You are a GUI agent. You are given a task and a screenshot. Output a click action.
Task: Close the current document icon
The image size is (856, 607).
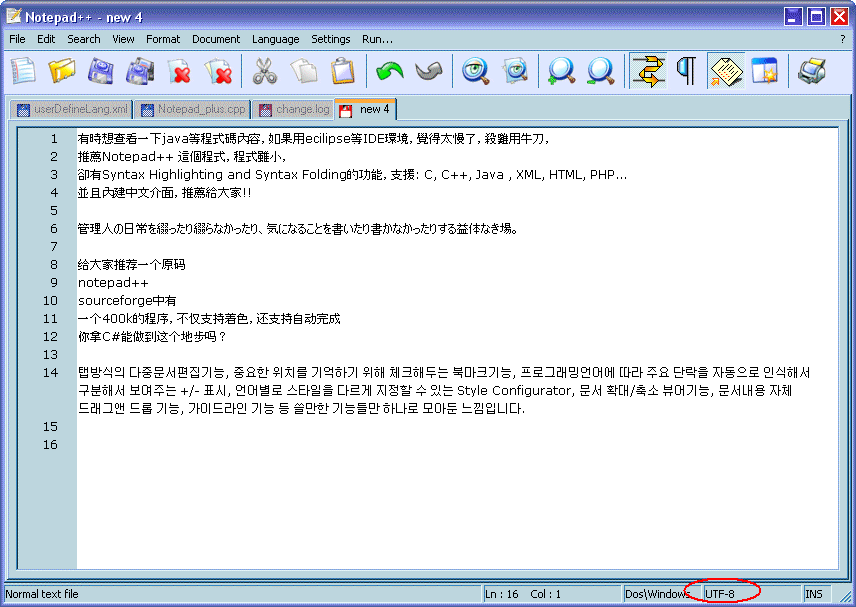click(180, 71)
